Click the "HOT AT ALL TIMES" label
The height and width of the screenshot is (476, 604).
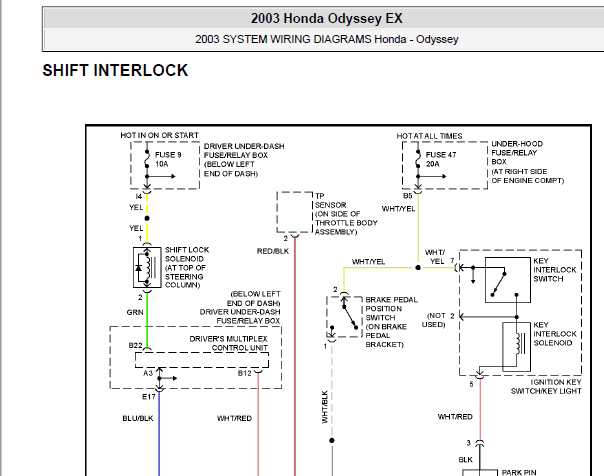point(430,136)
